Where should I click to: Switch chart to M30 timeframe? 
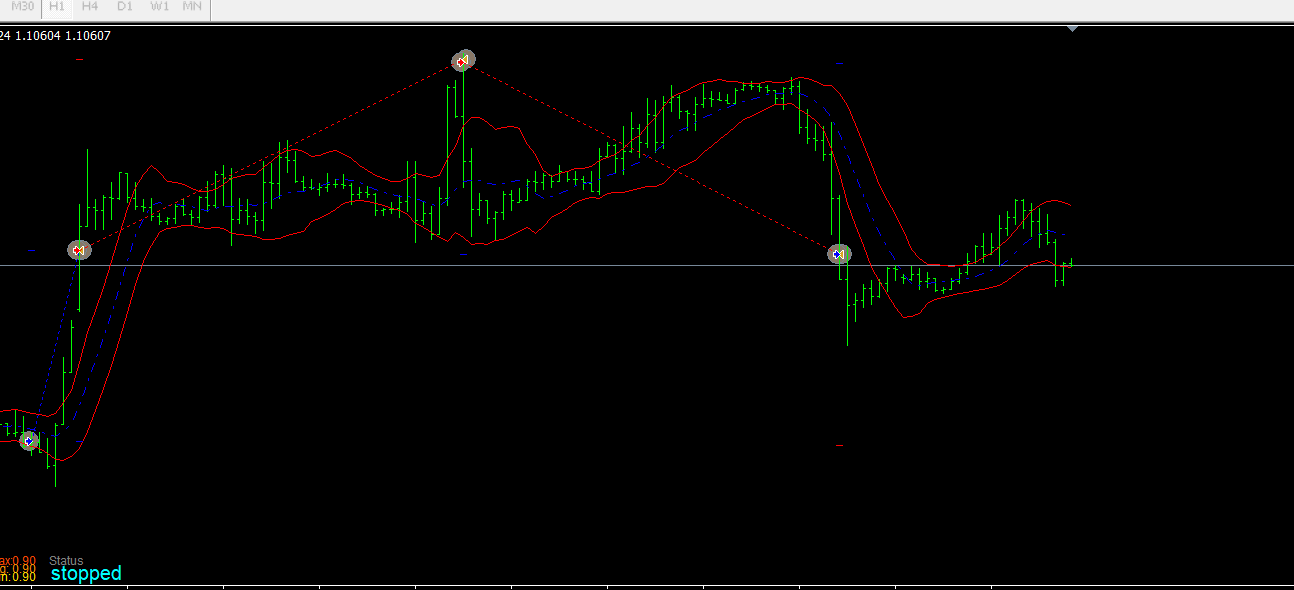pos(22,7)
